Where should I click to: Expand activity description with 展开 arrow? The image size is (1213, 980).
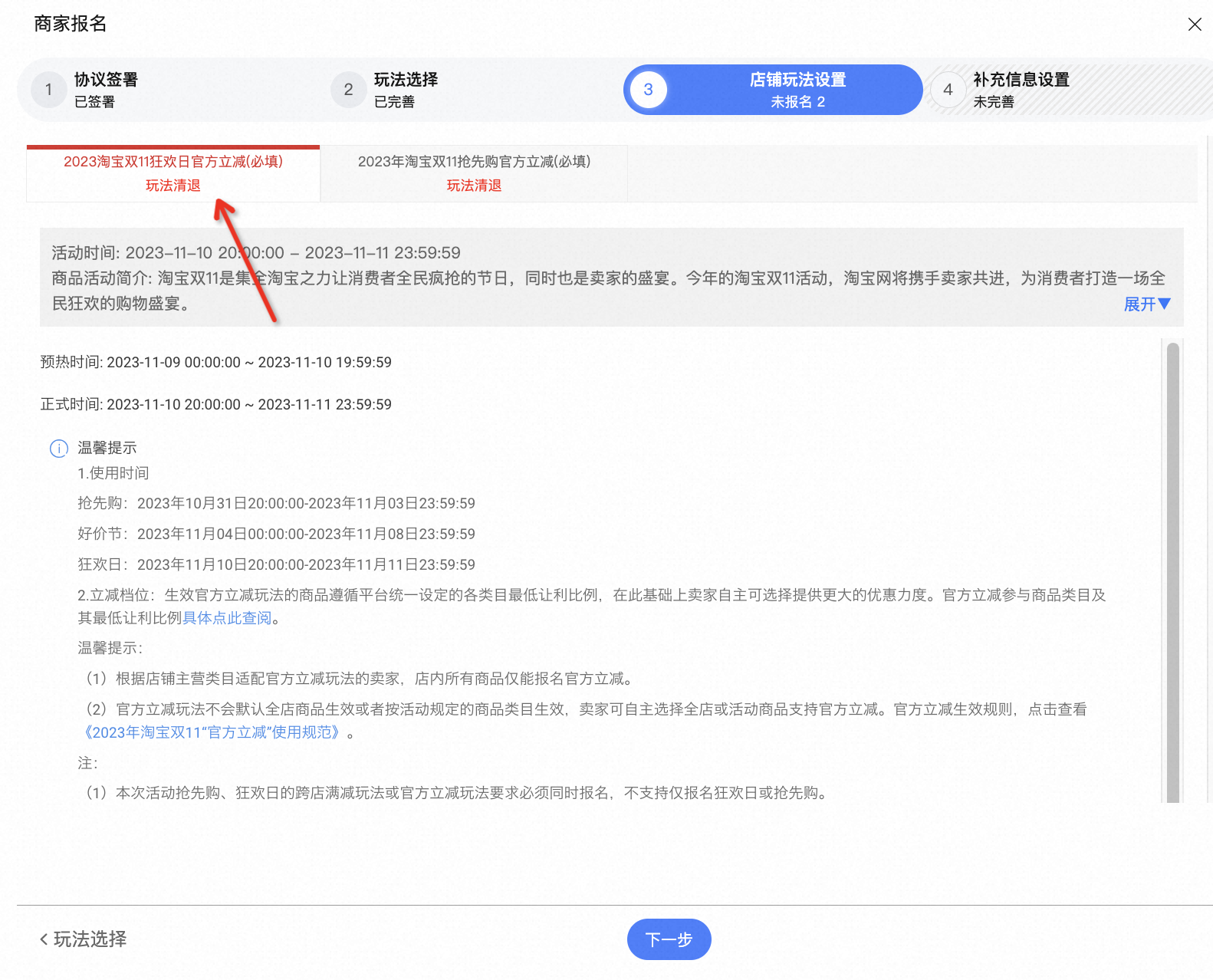click(1147, 304)
